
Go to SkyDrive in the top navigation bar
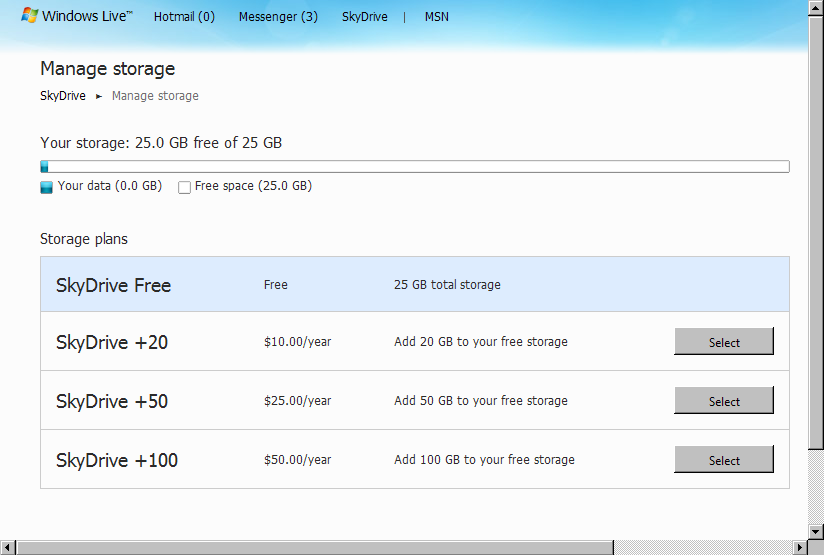pyautogui.click(x=364, y=17)
